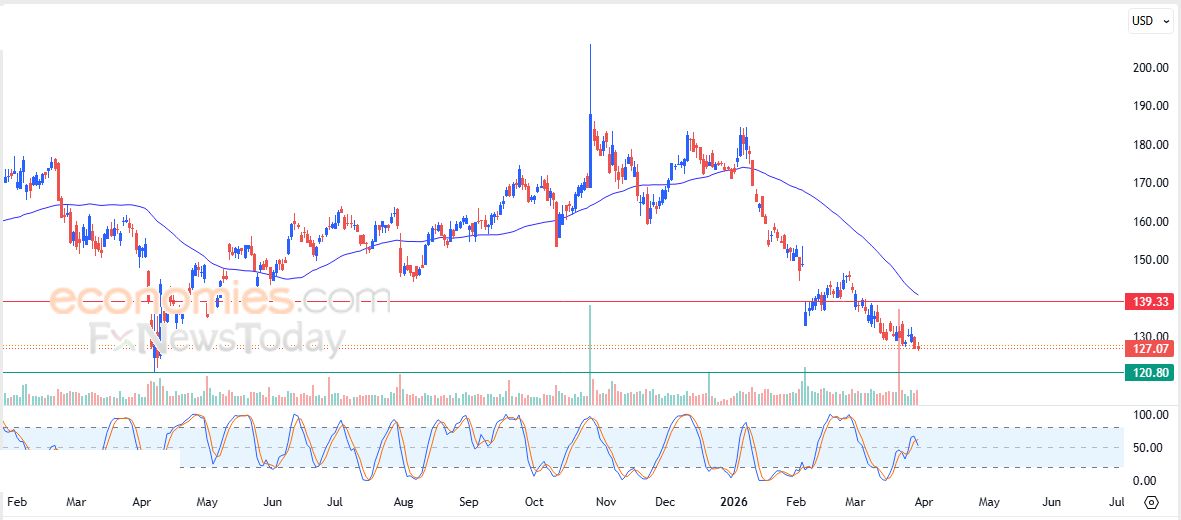The image size is (1181, 520).
Task: Click the Sep label on time axis
Action: [x=469, y=502]
